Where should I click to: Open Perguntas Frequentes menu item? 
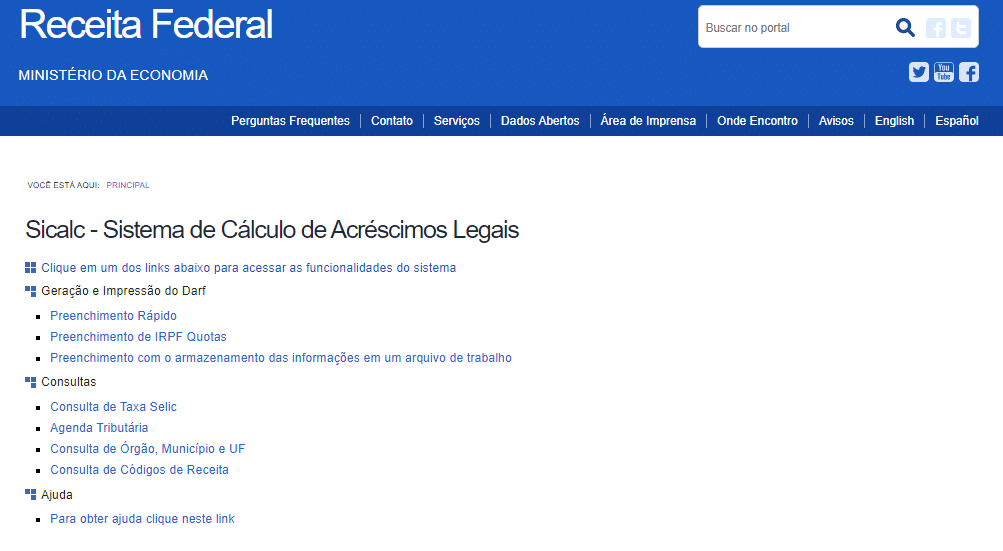(290, 121)
